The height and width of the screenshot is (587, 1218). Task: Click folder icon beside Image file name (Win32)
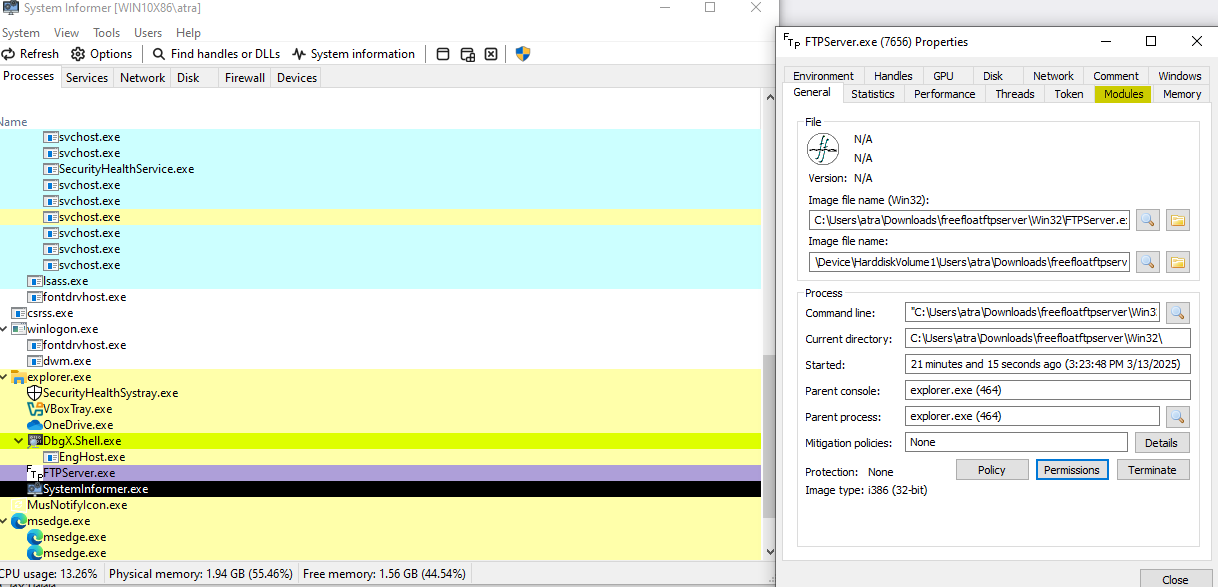1178,220
